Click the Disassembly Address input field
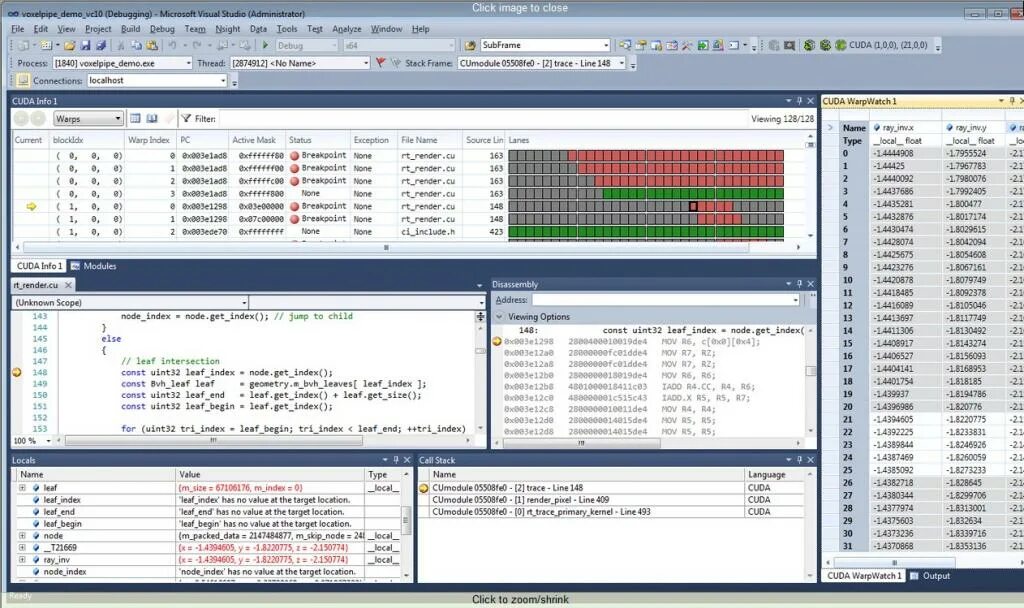1024x608 pixels. coord(665,300)
